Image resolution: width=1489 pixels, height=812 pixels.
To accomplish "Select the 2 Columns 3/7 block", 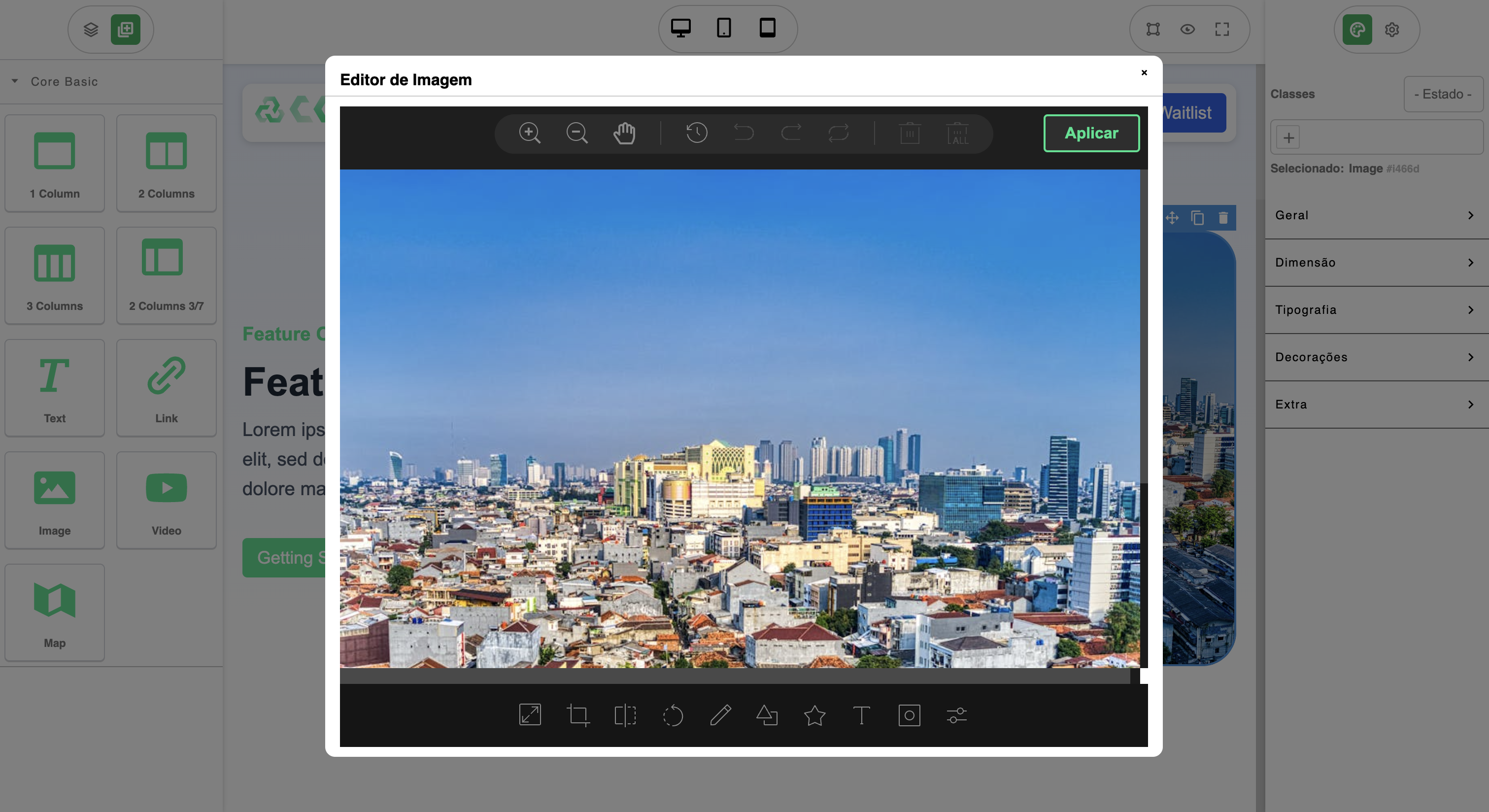I will click(167, 275).
